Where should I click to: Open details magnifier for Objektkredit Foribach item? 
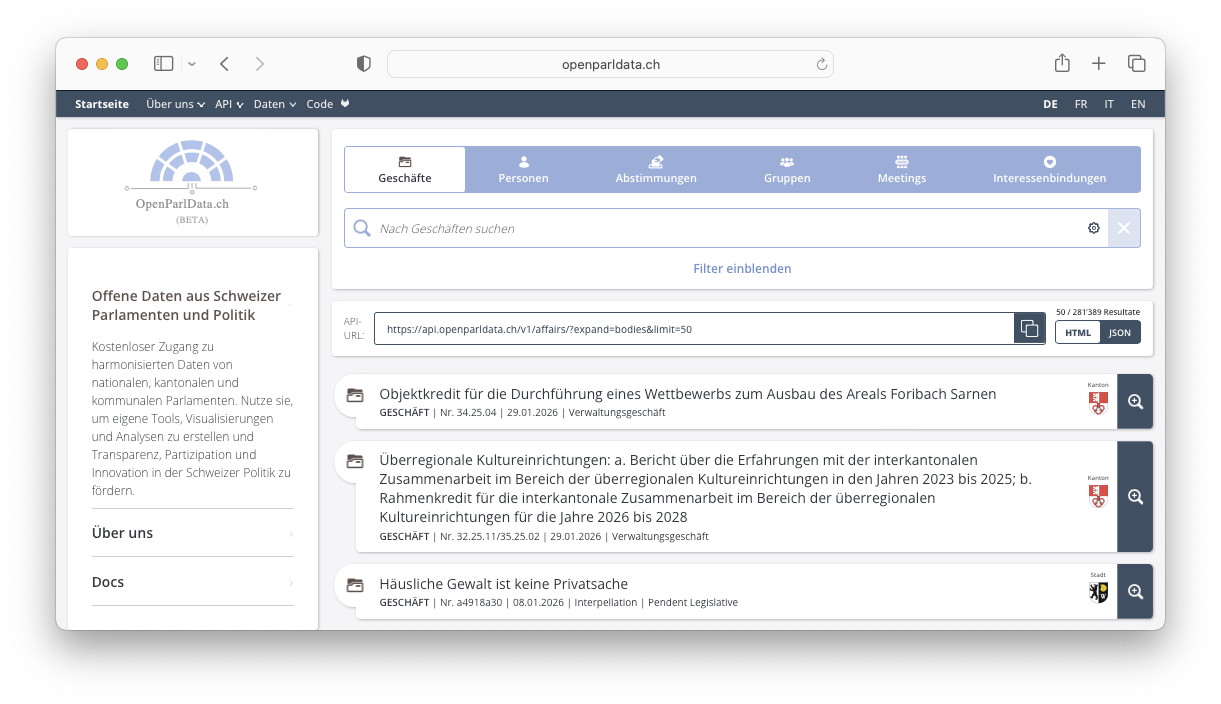(1134, 402)
